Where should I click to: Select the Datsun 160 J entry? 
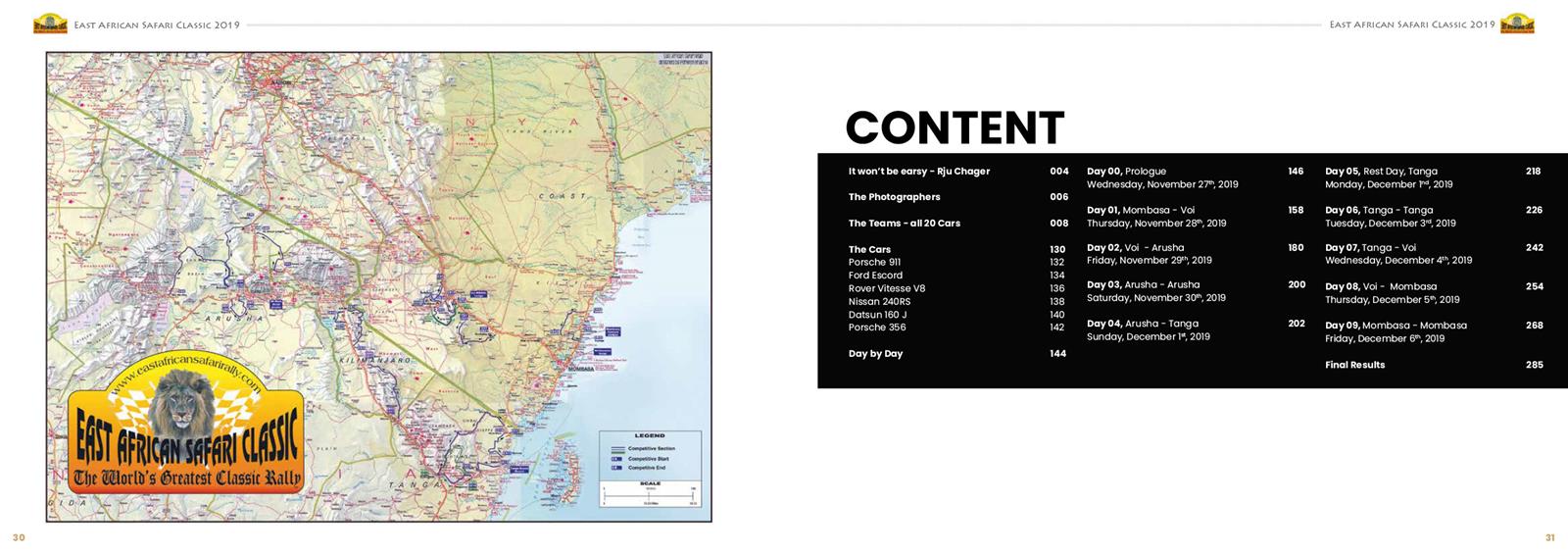tap(877, 315)
